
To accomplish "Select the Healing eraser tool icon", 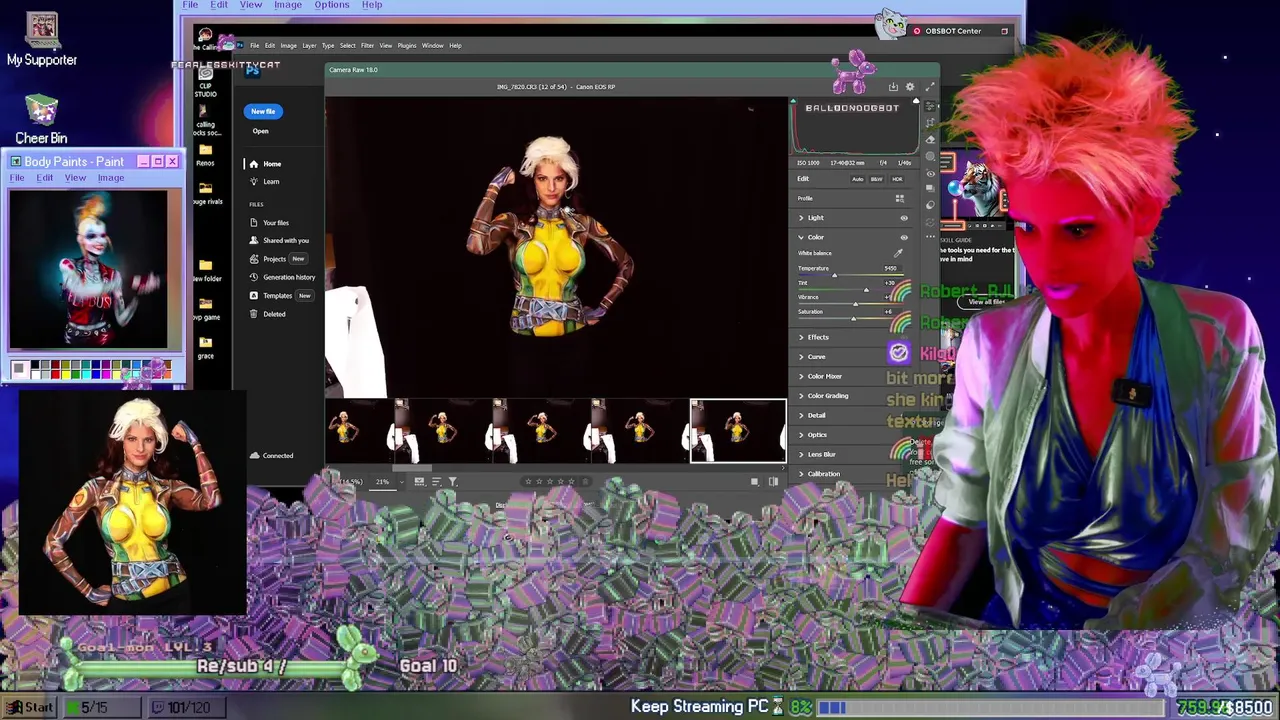I will tap(930, 140).
